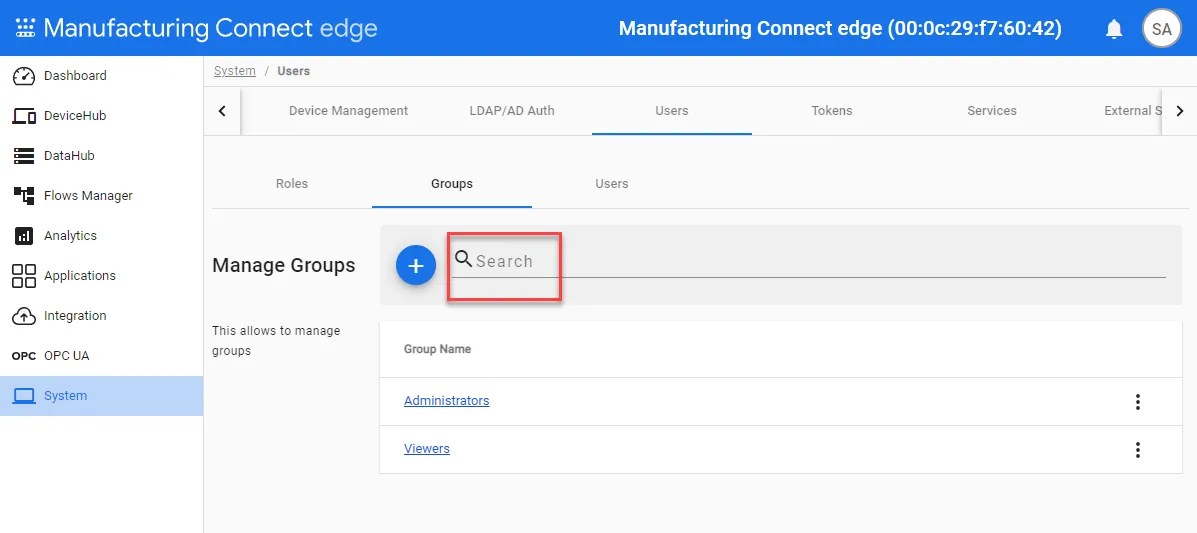
Task: Switch to the Tokens tab
Action: (832, 111)
